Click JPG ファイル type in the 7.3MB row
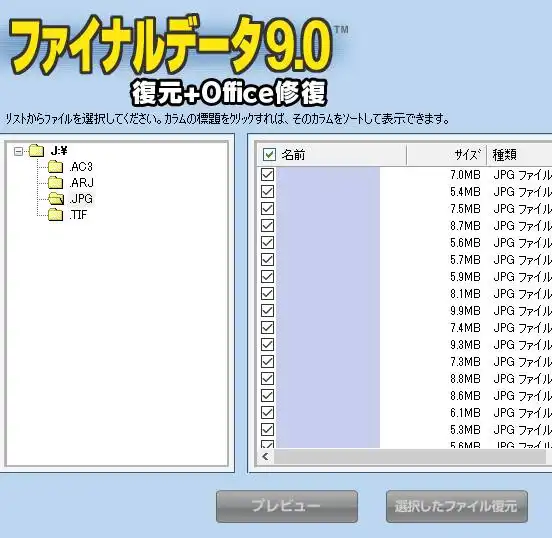This screenshot has height=538, width=552. 522,362
